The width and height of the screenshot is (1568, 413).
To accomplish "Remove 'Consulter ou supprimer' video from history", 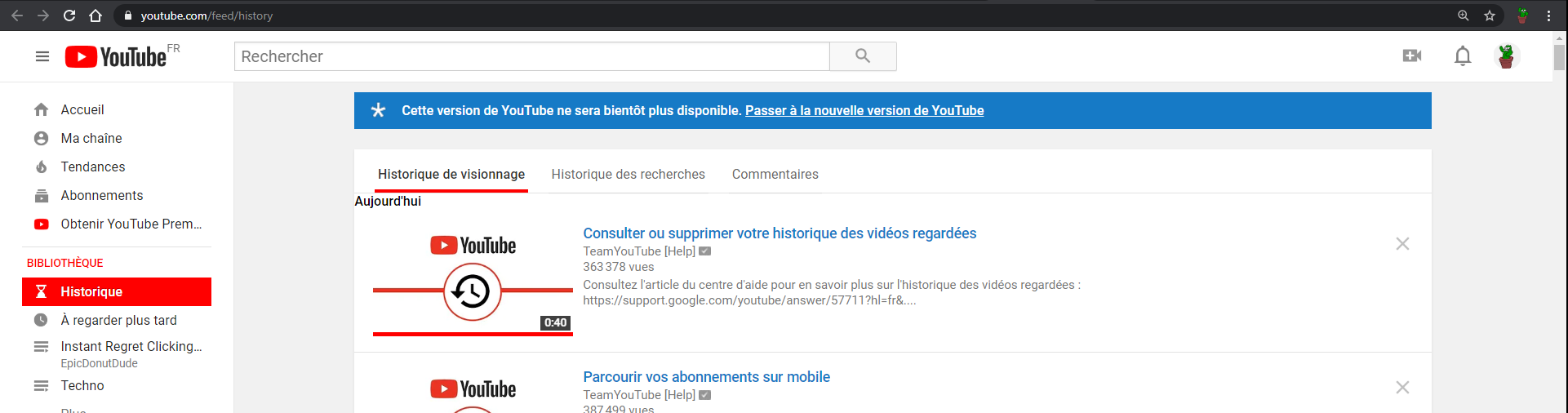I will point(1402,243).
